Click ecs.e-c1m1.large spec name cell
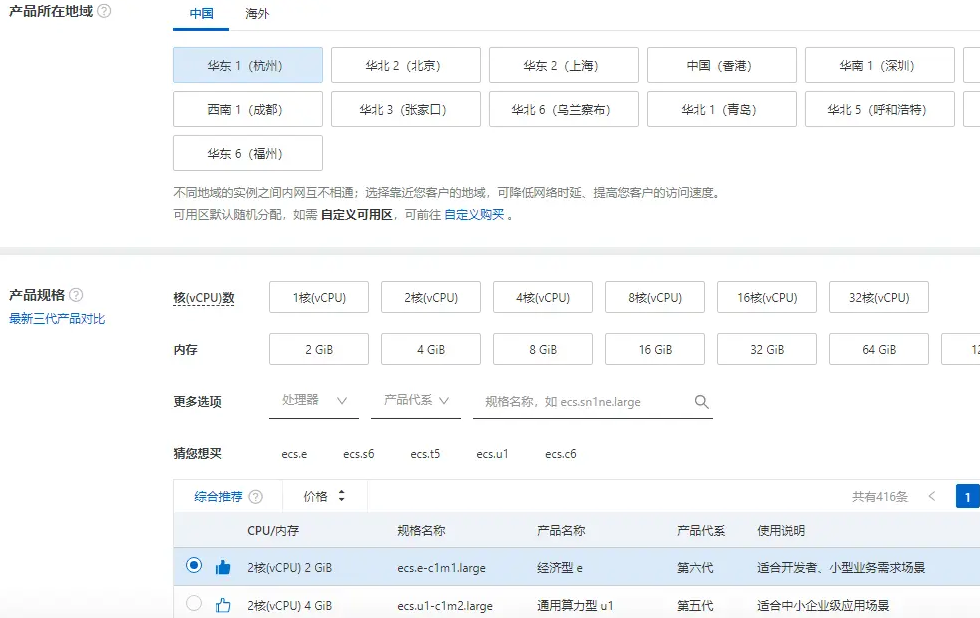This screenshot has height=618, width=980. tap(441, 568)
